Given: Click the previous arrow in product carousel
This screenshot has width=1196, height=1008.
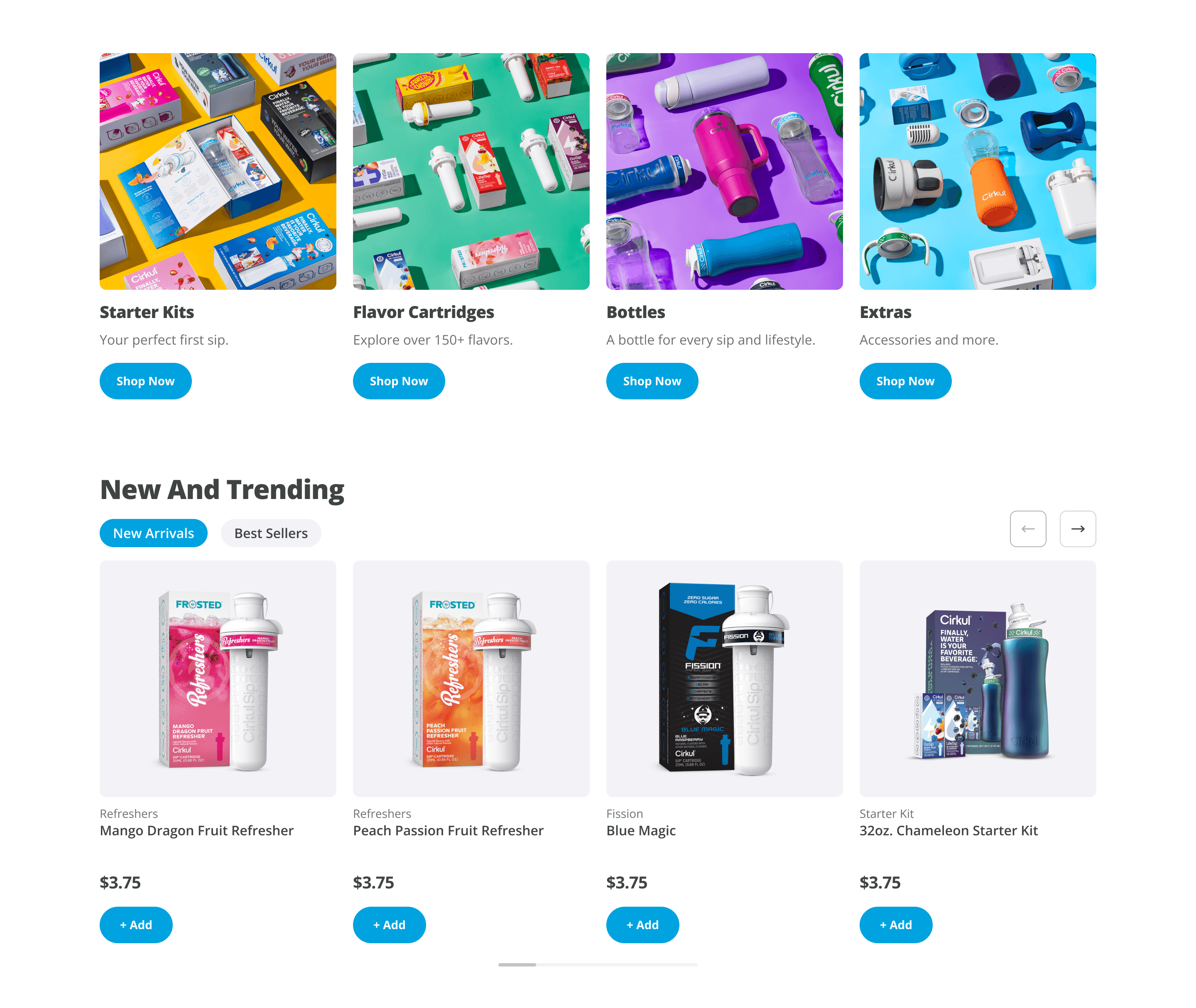Looking at the screenshot, I should (1028, 528).
